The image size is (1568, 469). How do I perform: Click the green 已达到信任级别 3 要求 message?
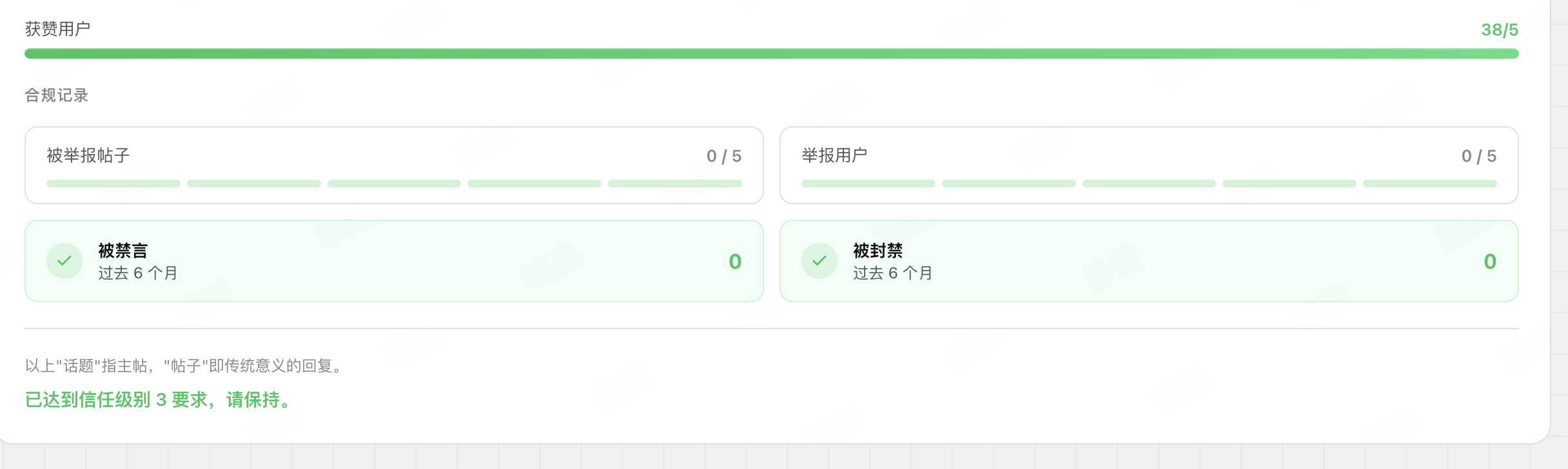coord(158,399)
